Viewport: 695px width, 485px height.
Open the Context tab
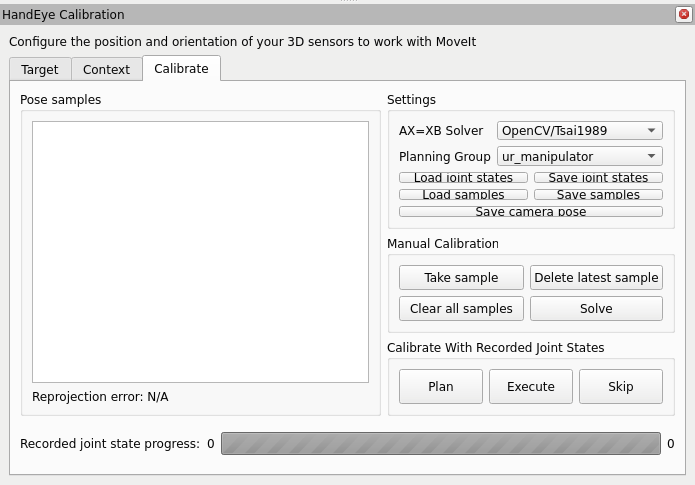click(x=106, y=69)
